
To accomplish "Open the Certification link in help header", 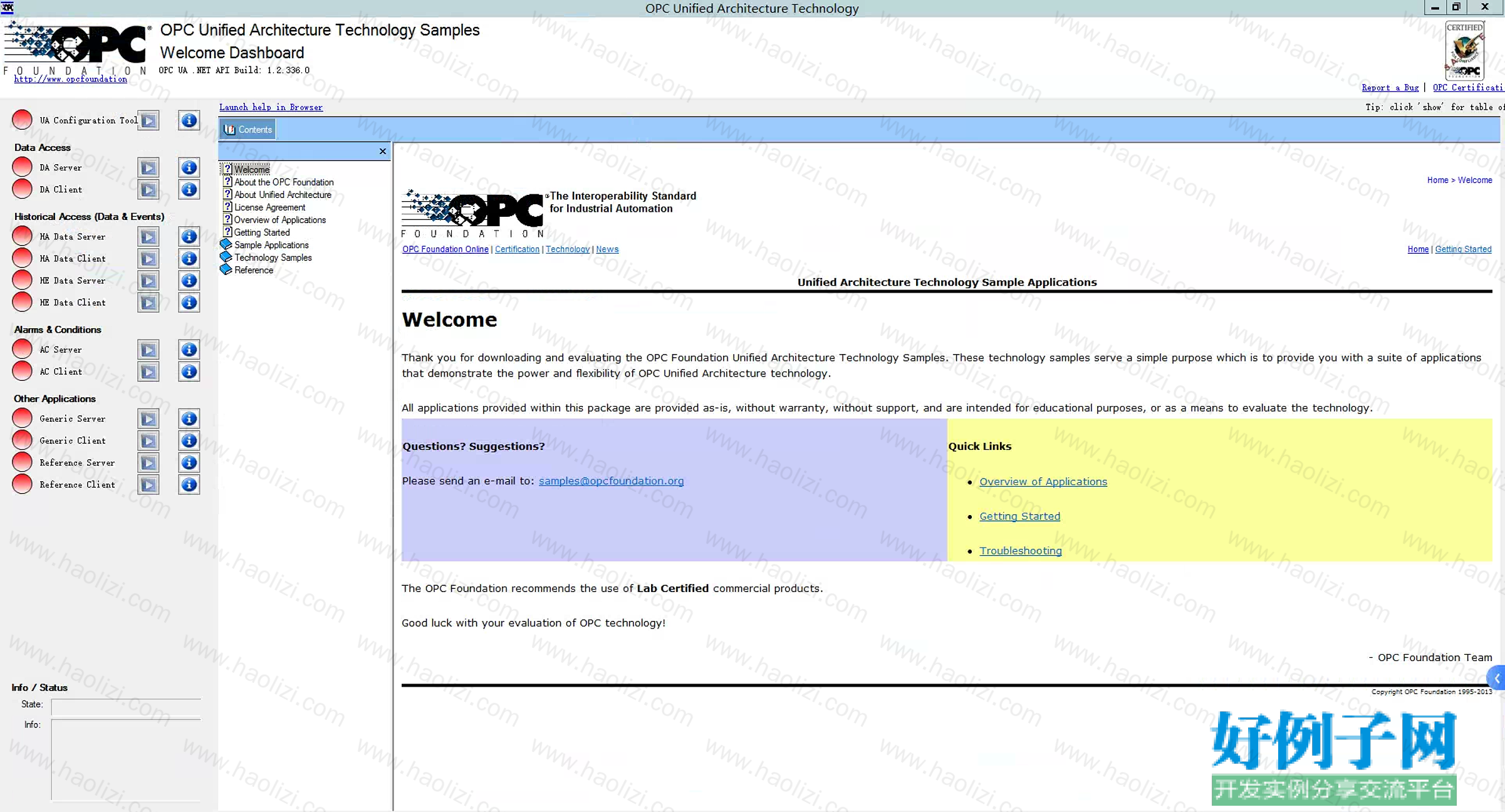I will [x=517, y=249].
